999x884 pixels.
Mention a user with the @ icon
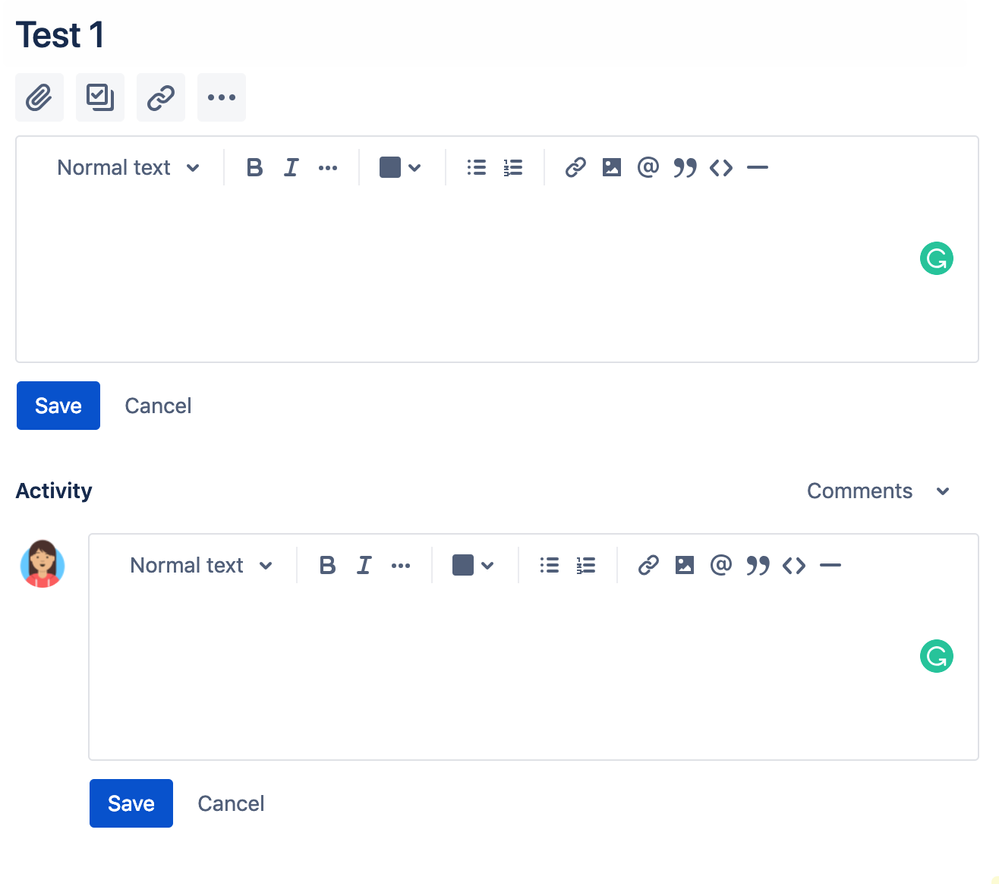[x=648, y=167]
